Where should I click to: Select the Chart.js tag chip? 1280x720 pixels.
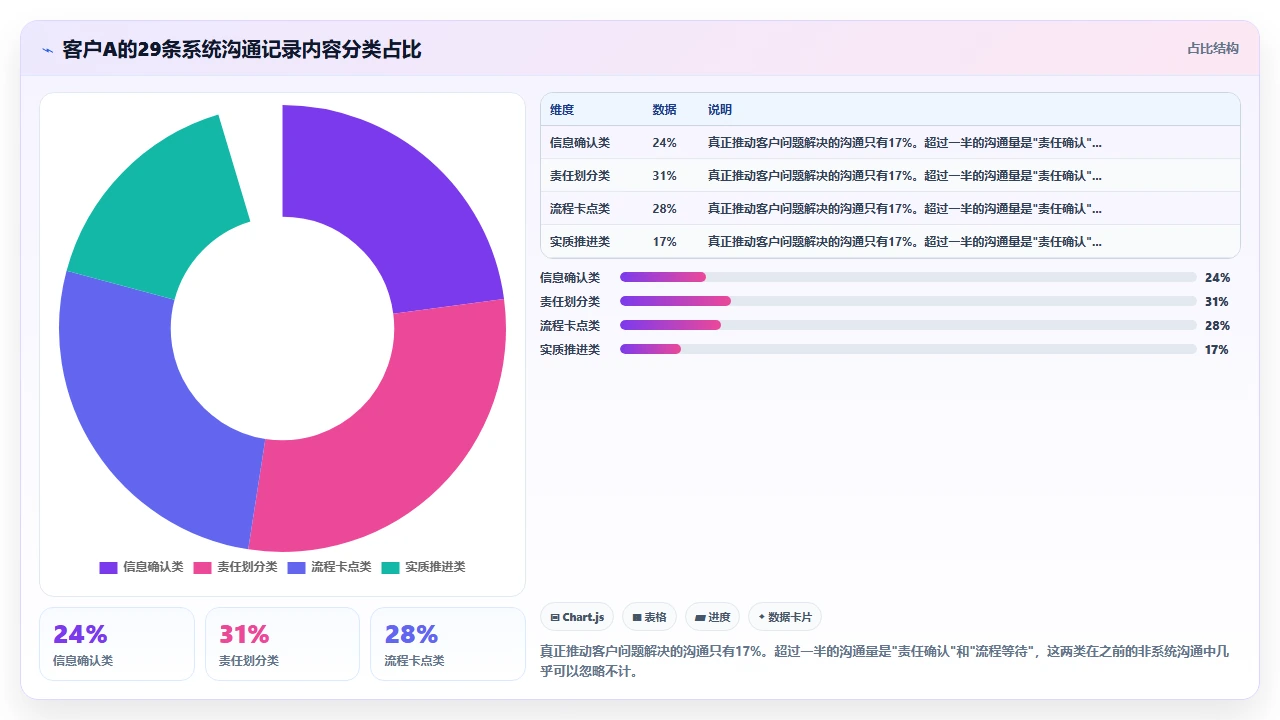(x=577, y=617)
